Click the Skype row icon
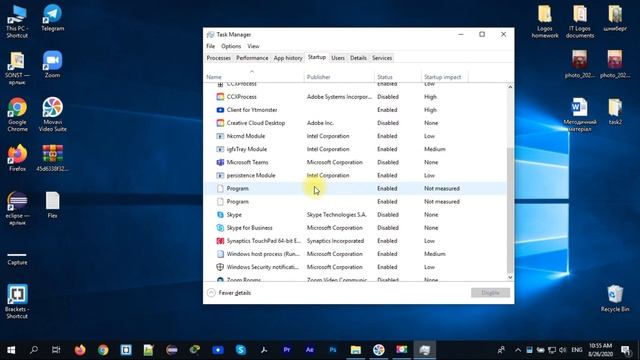The height and width of the screenshot is (360, 640). click(x=220, y=215)
